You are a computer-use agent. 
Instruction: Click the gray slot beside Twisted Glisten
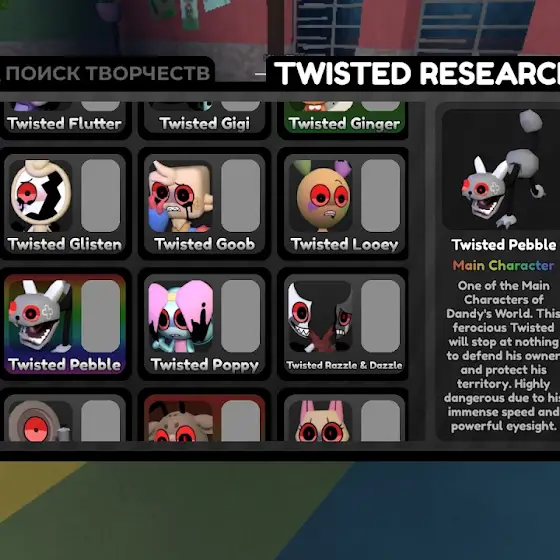100,196
